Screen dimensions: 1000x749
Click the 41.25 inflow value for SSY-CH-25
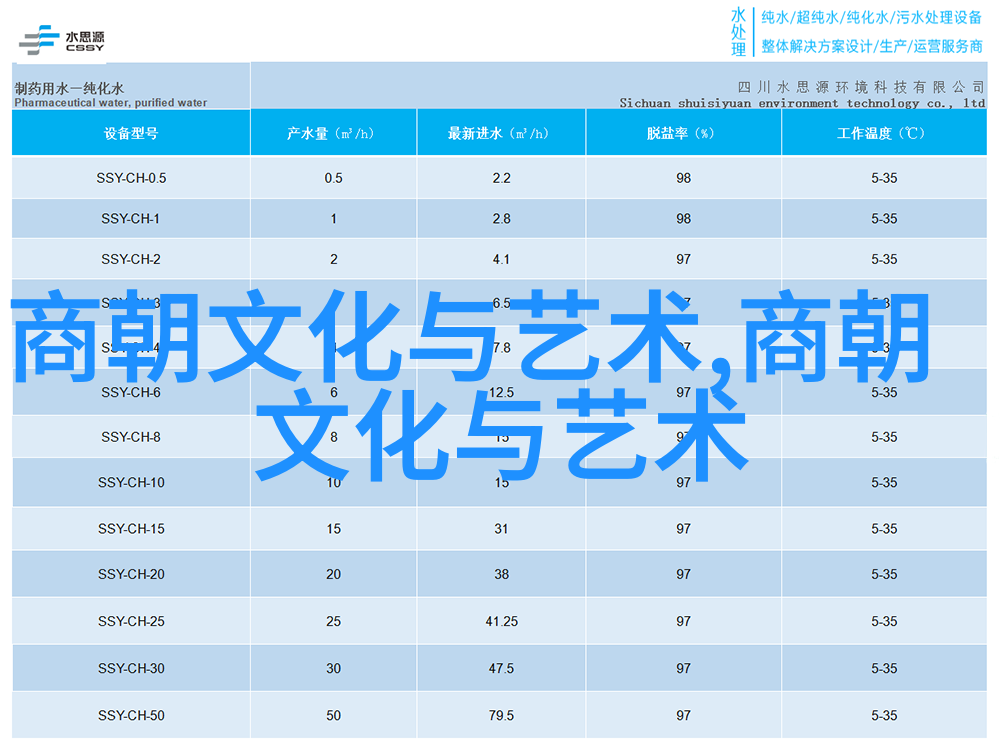click(501, 621)
